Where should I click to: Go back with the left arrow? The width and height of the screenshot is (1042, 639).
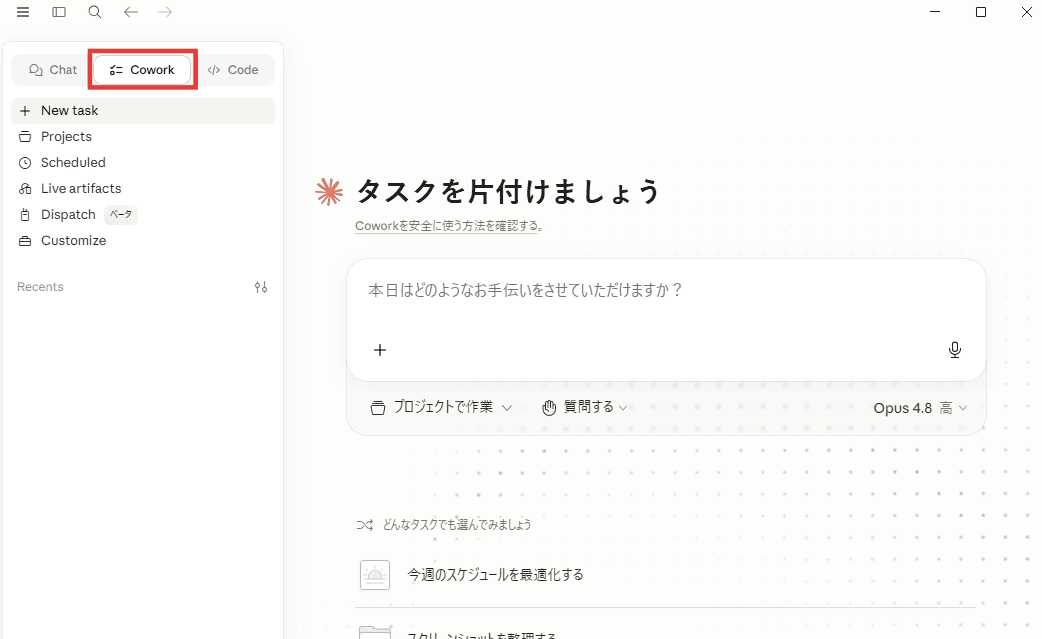point(131,12)
